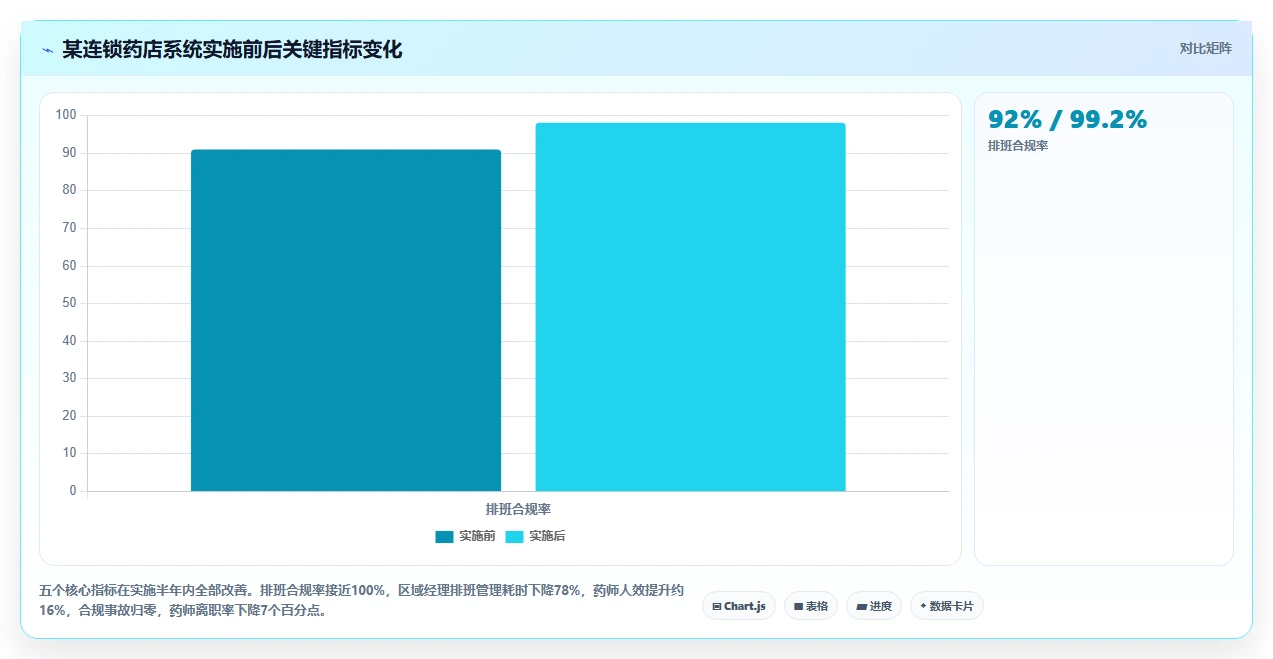Click the 排班合规率 label under the metric

[x=1018, y=146]
